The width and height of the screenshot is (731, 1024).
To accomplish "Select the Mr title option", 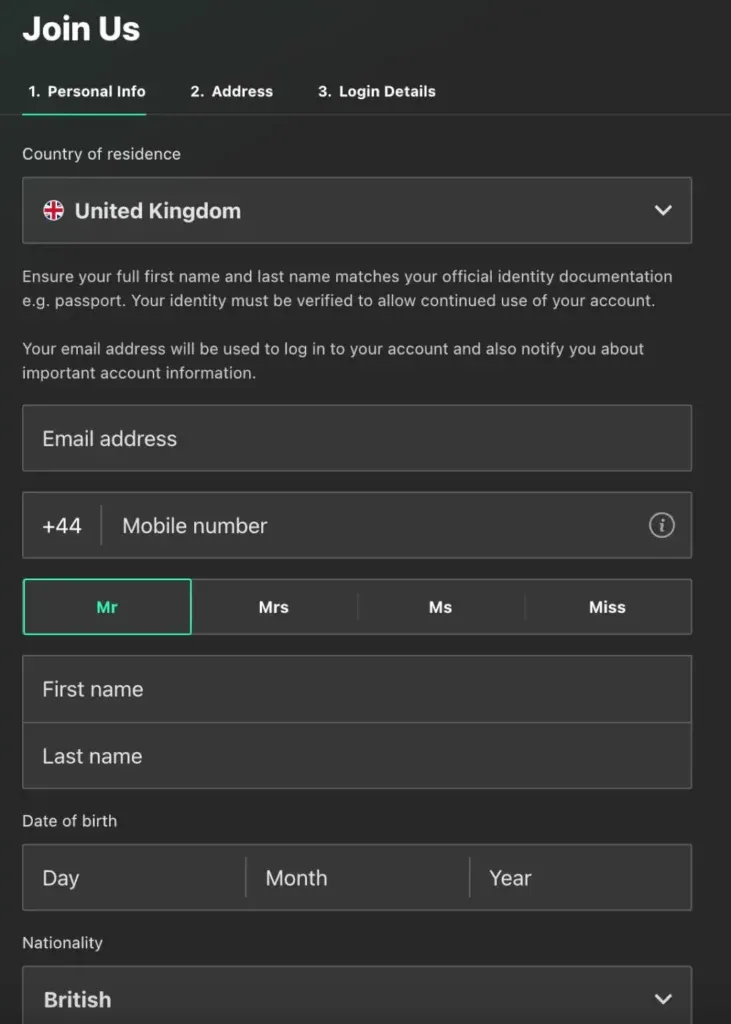I will click(106, 607).
